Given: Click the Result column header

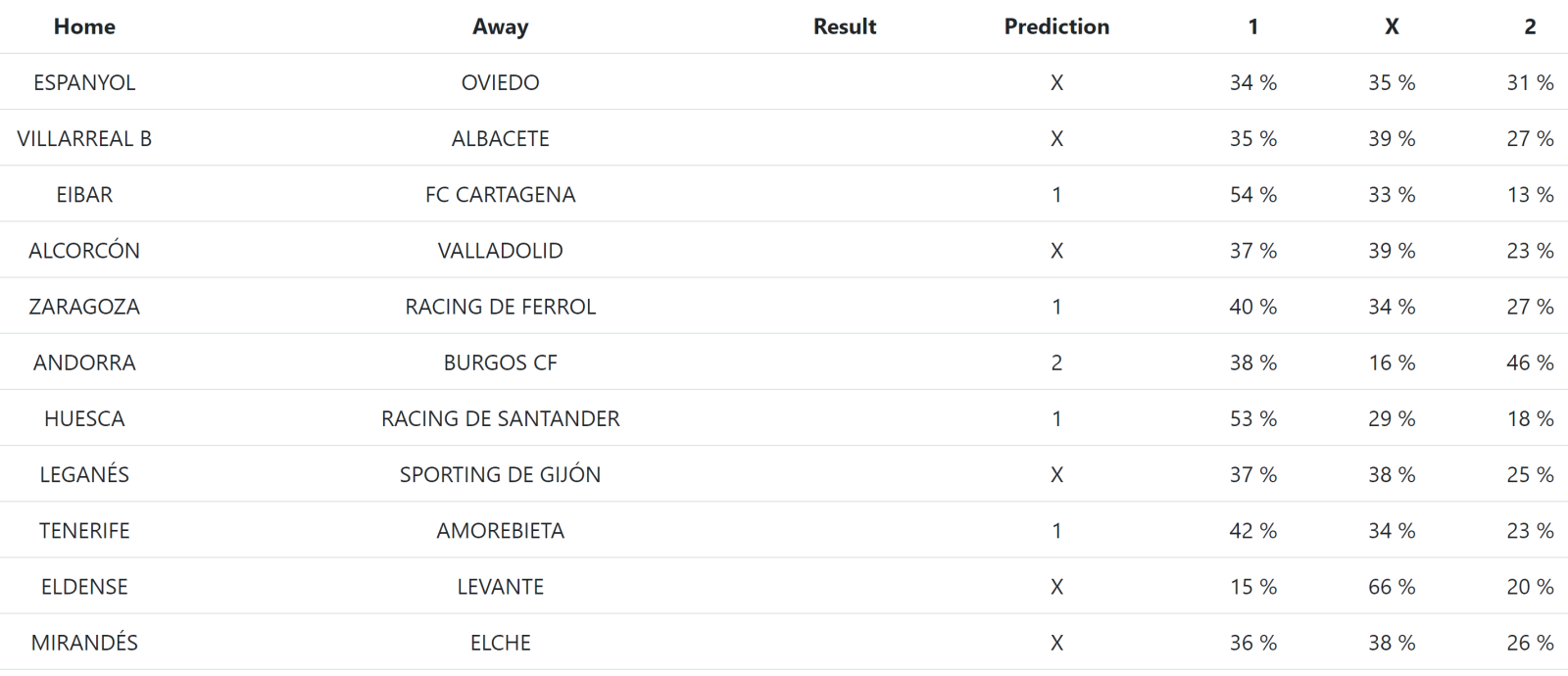Looking at the screenshot, I should (844, 26).
